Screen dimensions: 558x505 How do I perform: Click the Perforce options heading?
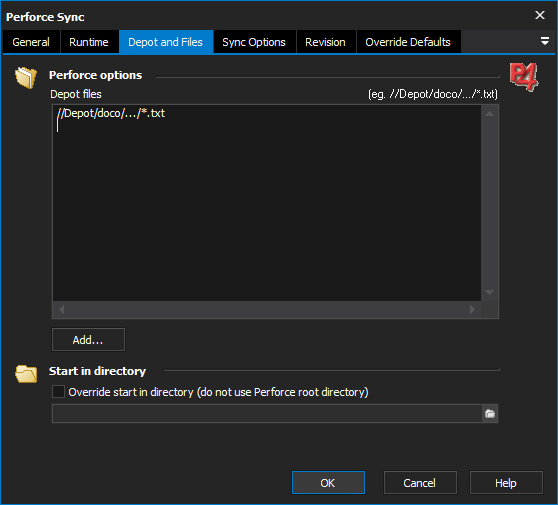tap(95, 75)
